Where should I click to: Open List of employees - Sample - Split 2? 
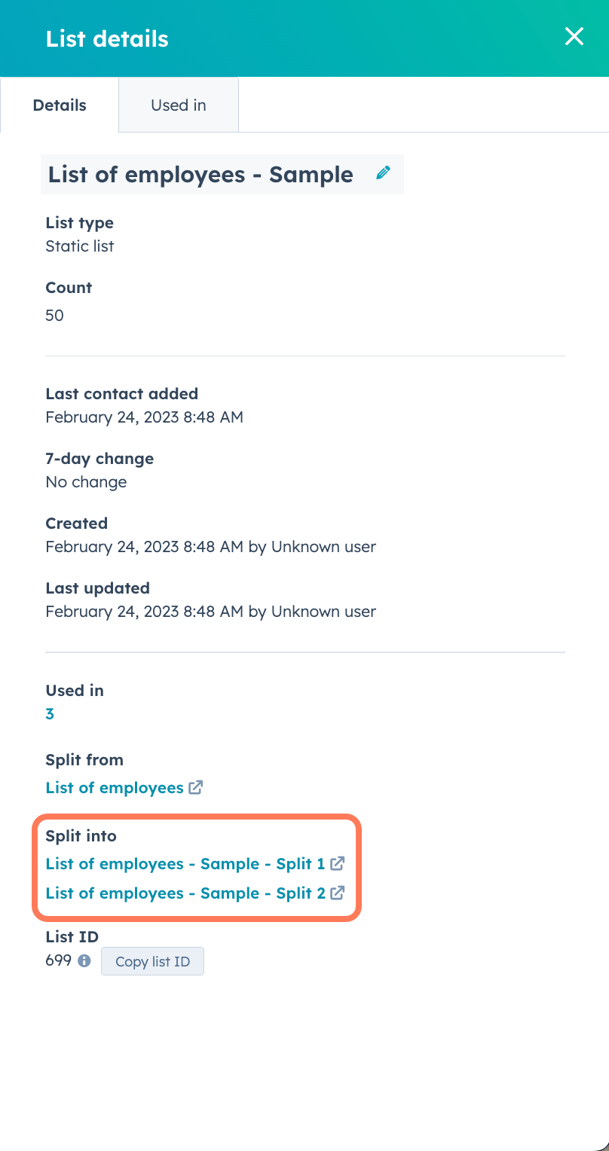point(185,894)
